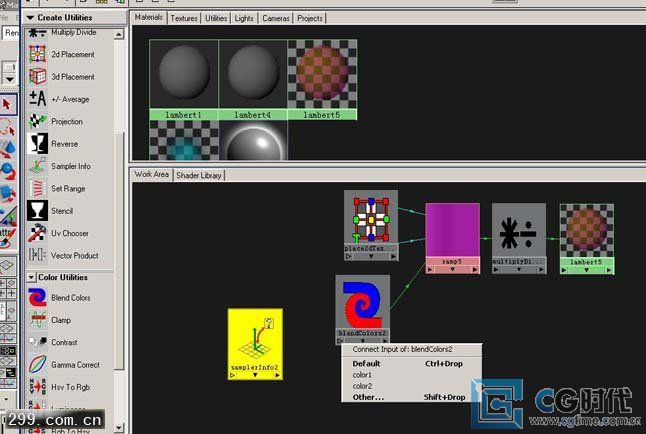Select the multiplyDivide node in graph

tap(519, 238)
